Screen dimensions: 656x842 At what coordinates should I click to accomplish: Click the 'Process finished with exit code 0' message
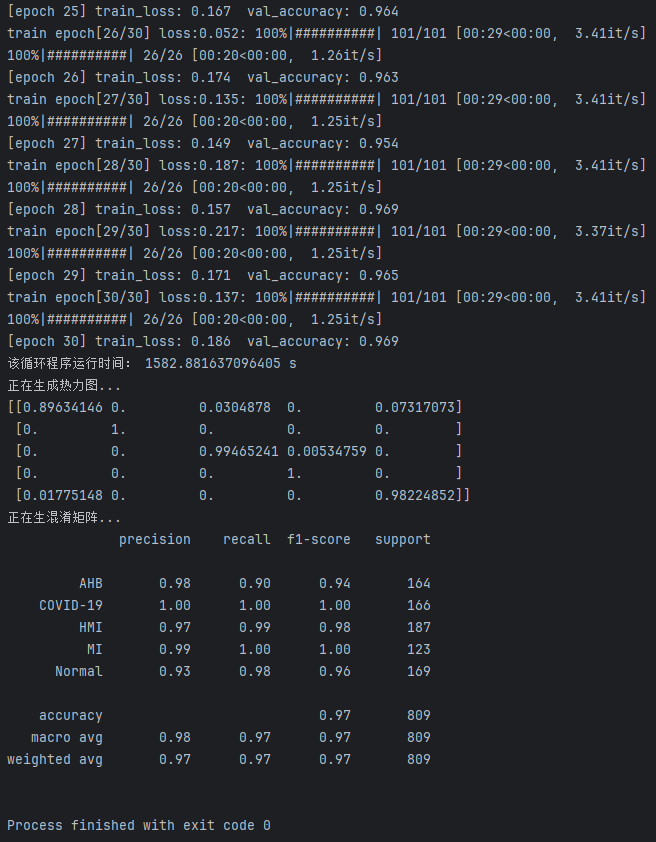point(138,825)
